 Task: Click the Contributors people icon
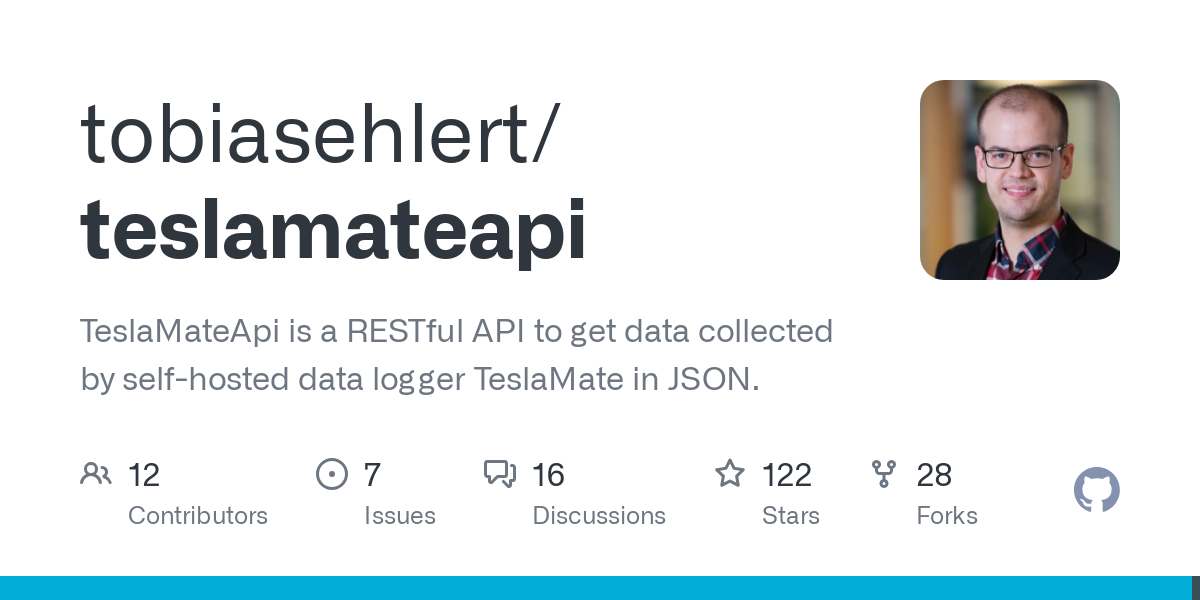click(96, 473)
